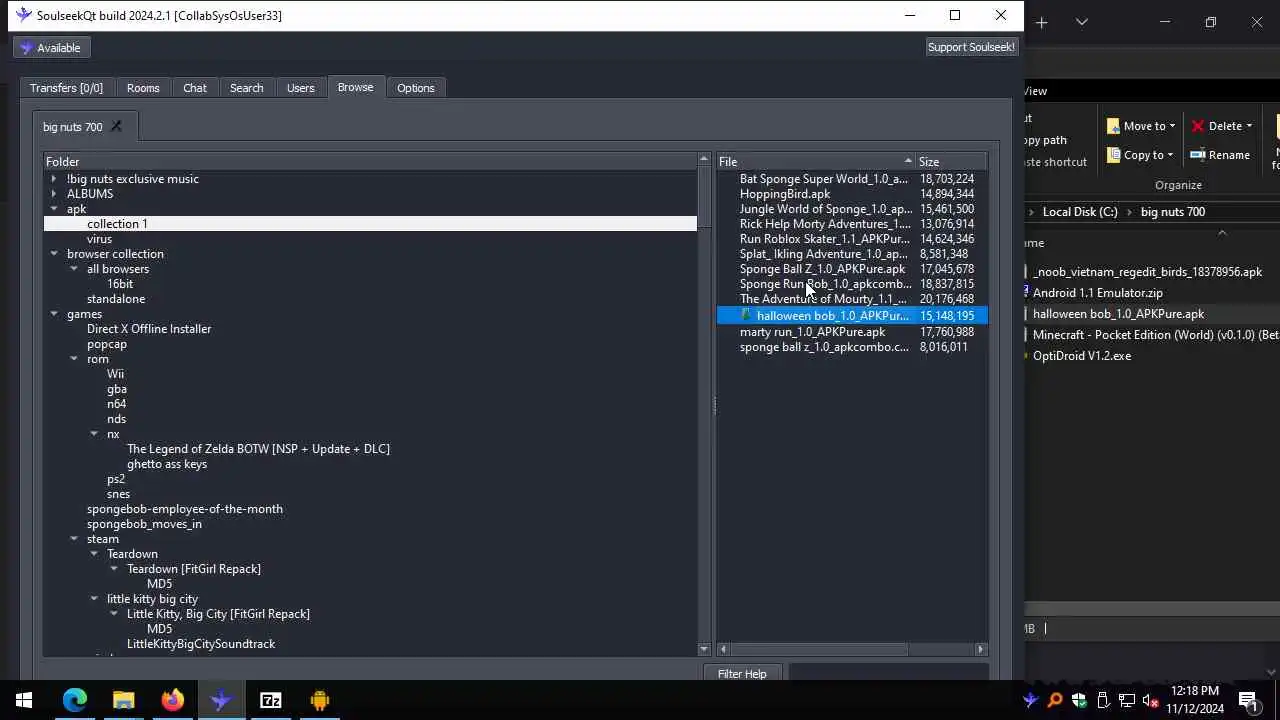Select the Zelda BOTW folder
The width and height of the screenshot is (1280, 720).
[x=258, y=449]
